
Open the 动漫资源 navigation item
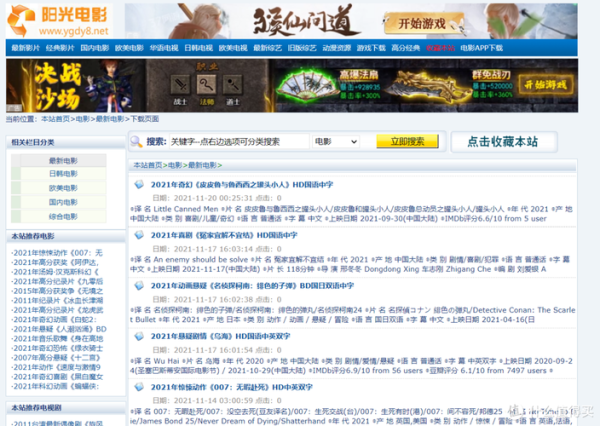(x=336, y=47)
